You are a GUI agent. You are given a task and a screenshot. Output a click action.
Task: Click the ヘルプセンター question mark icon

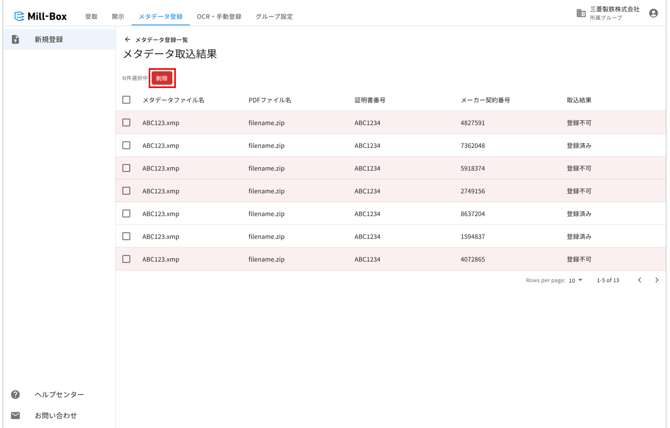(x=15, y=394)
